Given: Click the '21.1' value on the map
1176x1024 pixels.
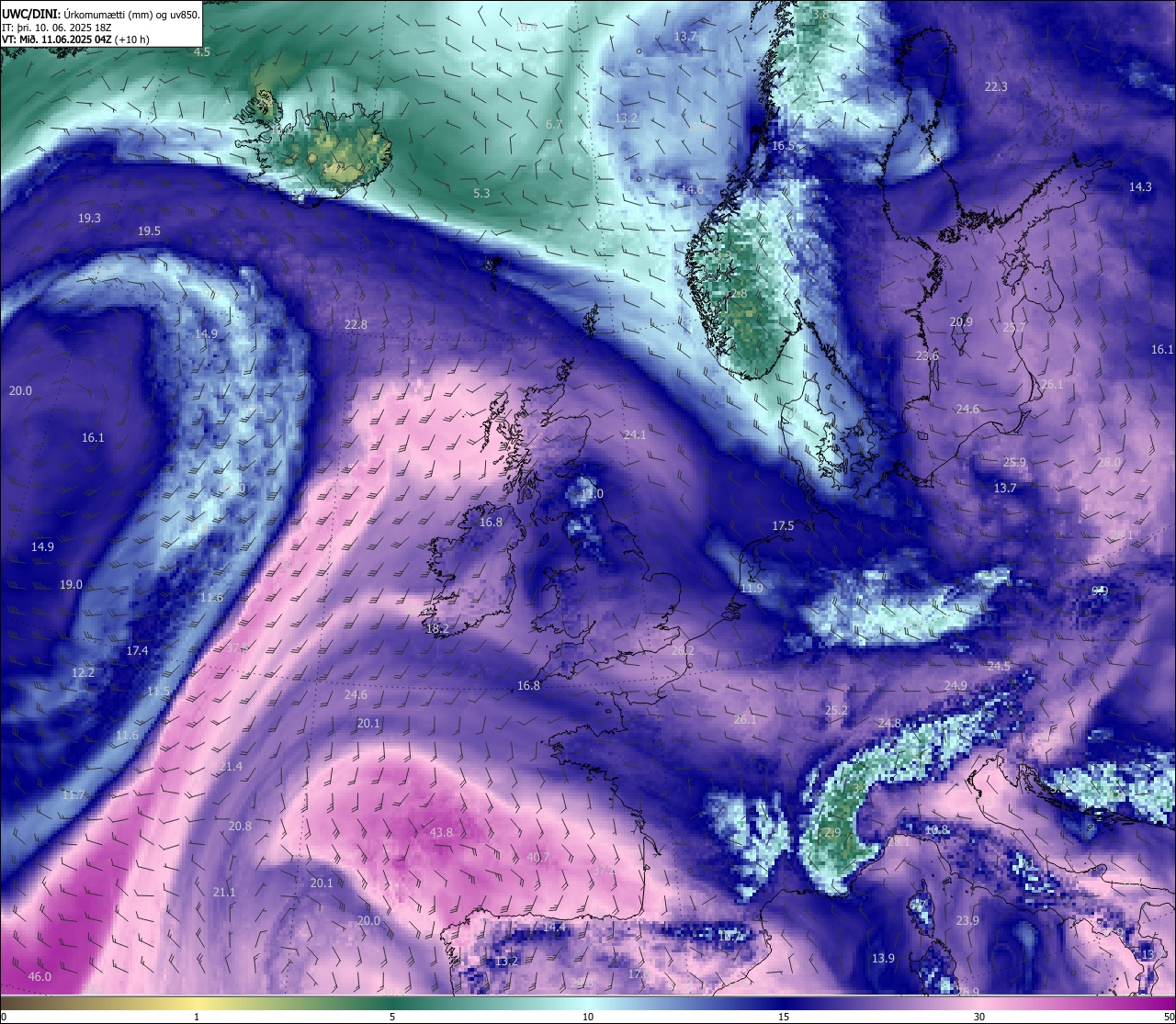Looking at the screenshot, I should (x=224, y=893).
